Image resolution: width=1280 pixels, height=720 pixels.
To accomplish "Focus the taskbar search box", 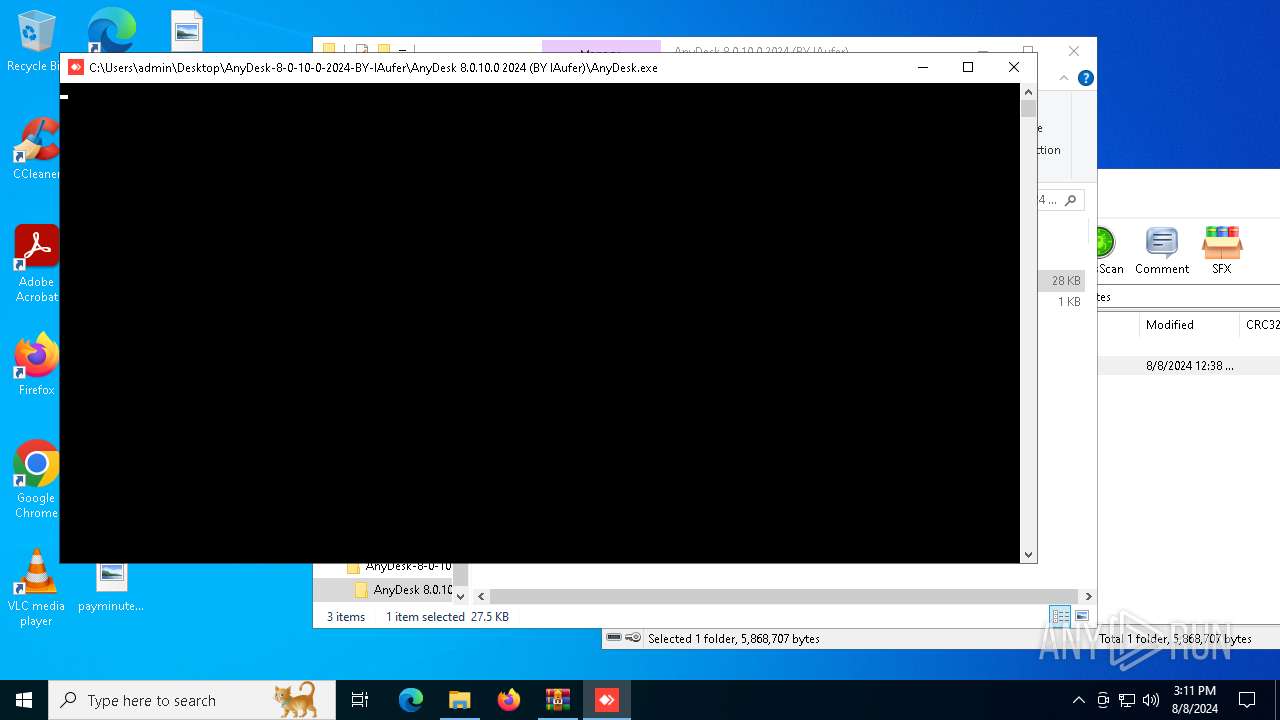I will click(x=192, y=700).
